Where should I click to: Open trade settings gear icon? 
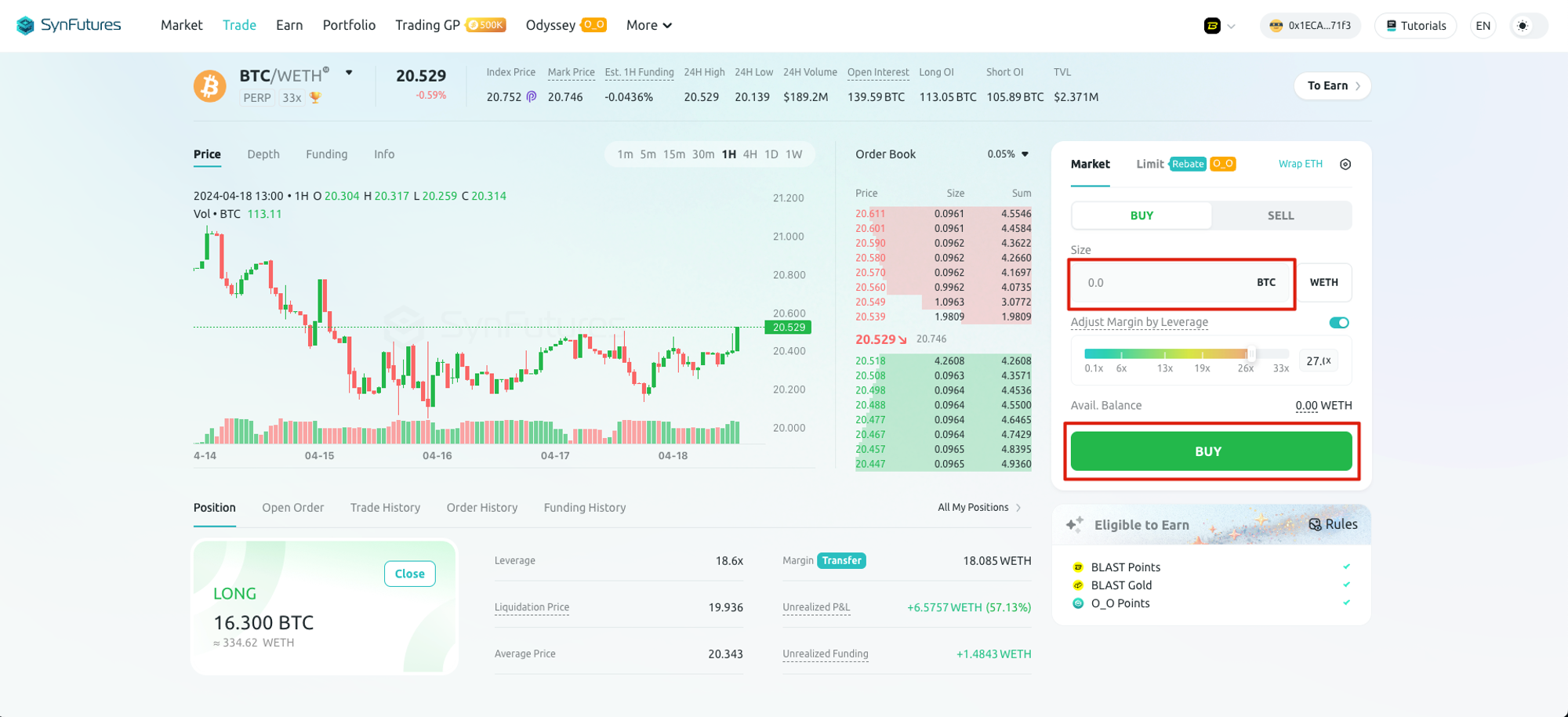click(x=1345, y=165)
